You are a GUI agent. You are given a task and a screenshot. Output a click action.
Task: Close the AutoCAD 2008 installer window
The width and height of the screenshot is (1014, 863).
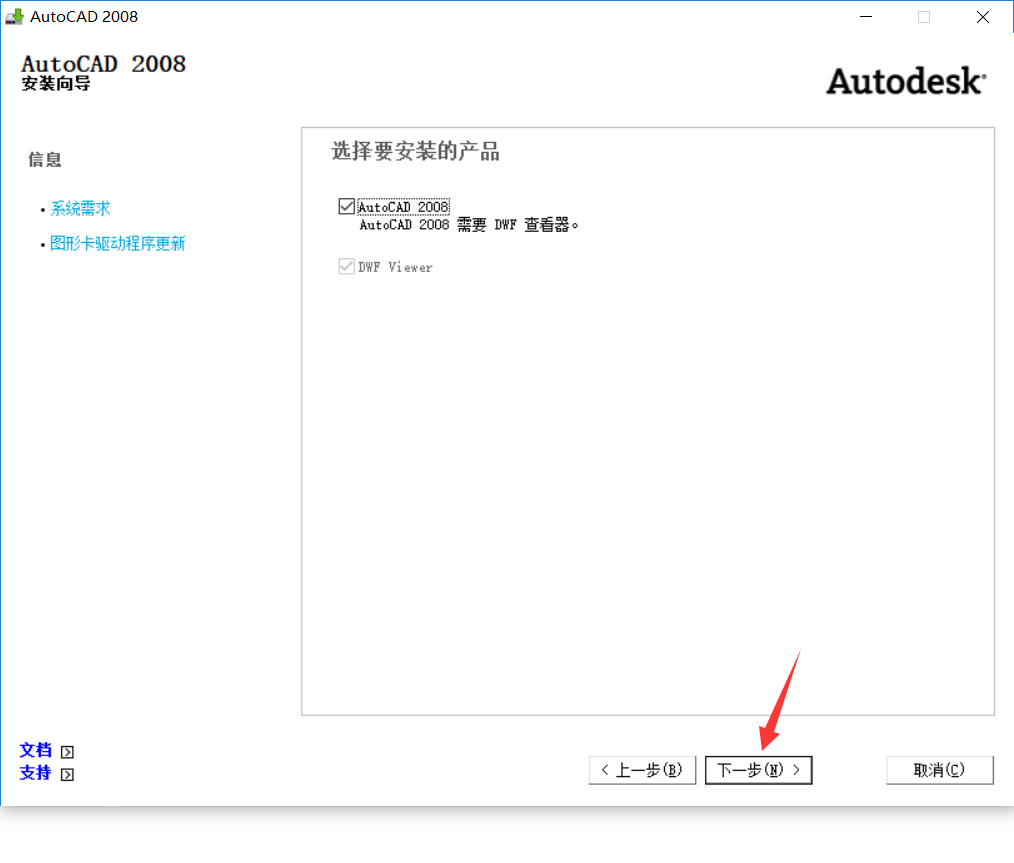(983, 16)
